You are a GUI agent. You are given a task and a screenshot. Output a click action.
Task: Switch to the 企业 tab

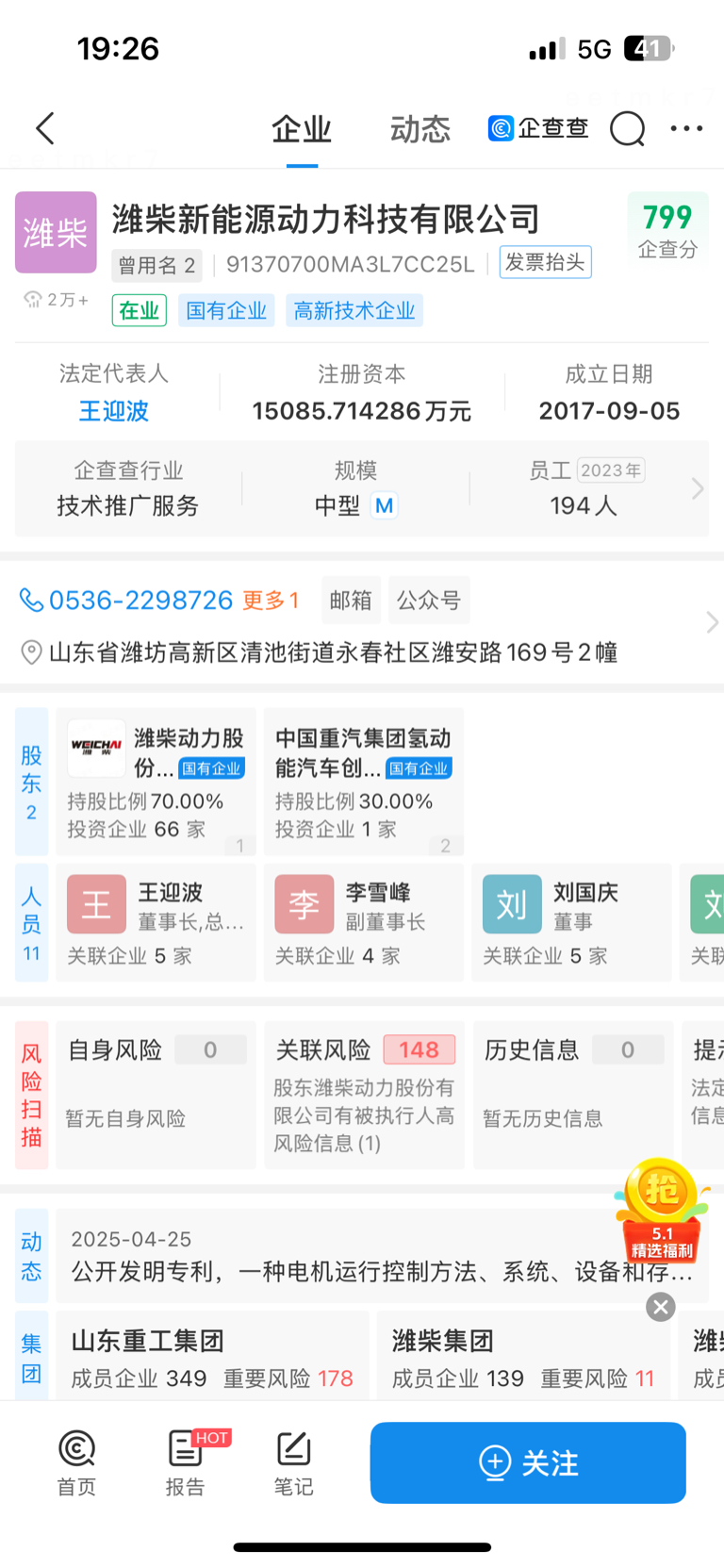302,129
